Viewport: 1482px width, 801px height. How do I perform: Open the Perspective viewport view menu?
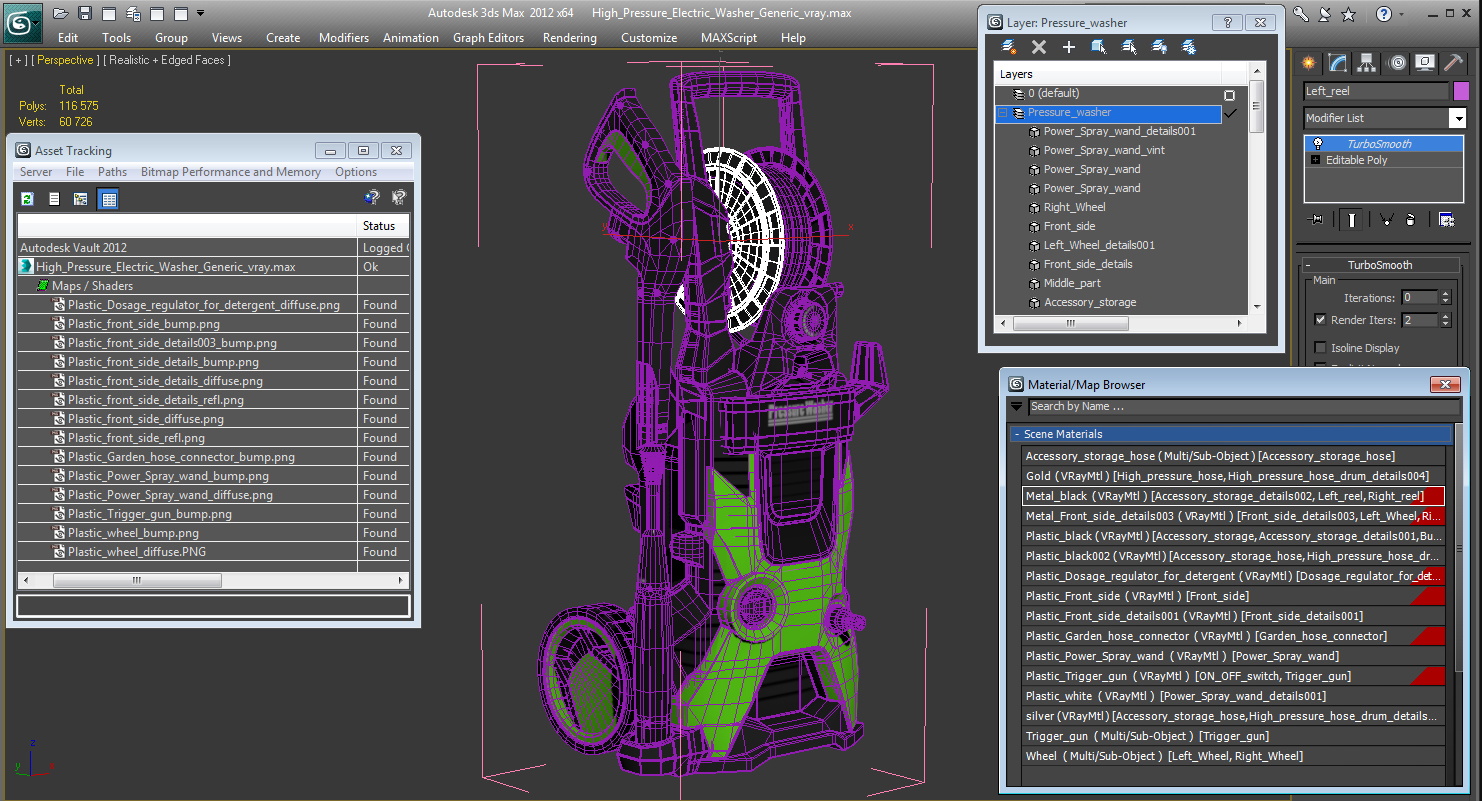click(65, 60)
